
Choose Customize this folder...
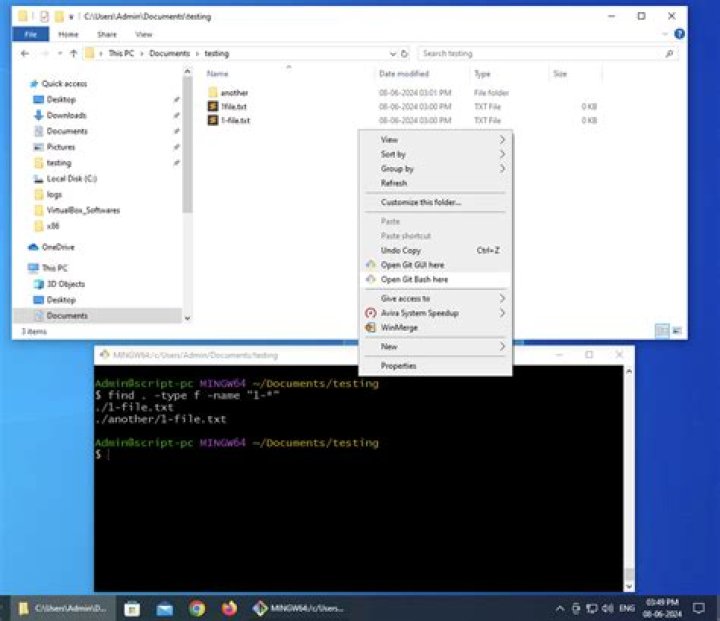point(435,202)
